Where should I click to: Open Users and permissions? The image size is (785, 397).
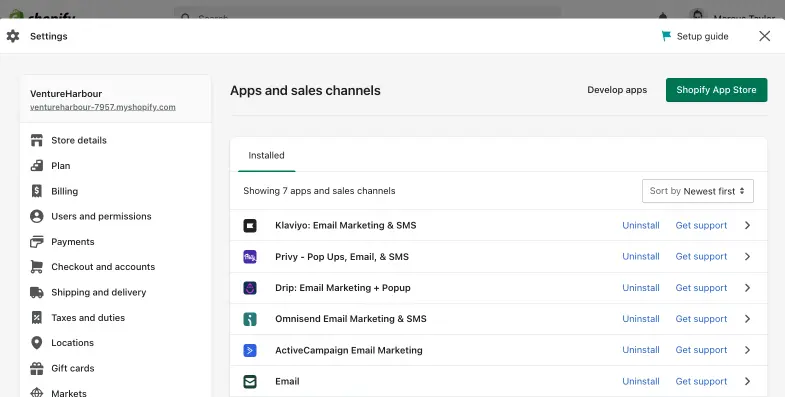[x=101, y=216]
